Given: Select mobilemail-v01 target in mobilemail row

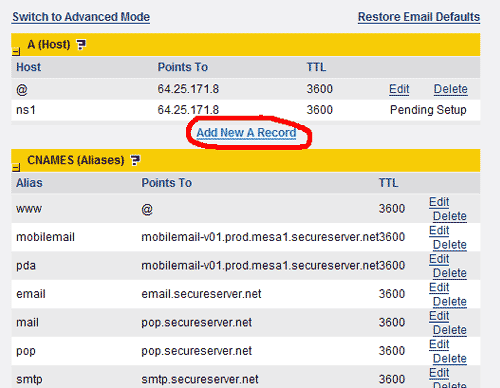Looking at the screenshot, I should pyautogui.click(x=260, y=237).
